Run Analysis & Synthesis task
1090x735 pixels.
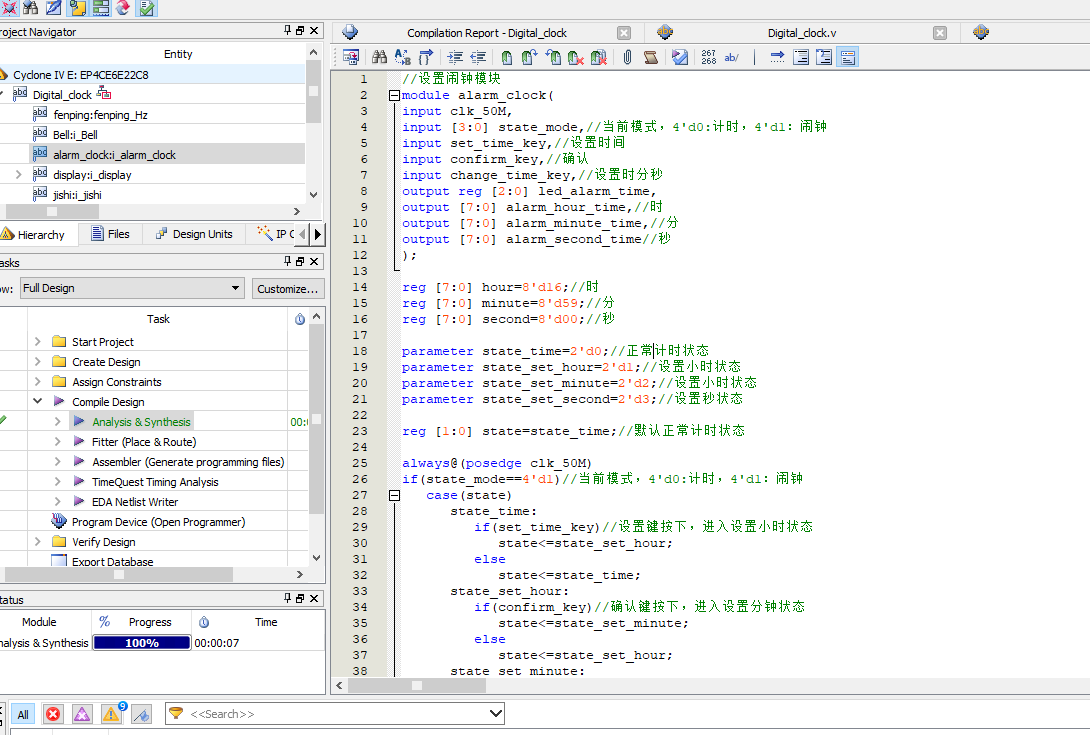(141, 421)
